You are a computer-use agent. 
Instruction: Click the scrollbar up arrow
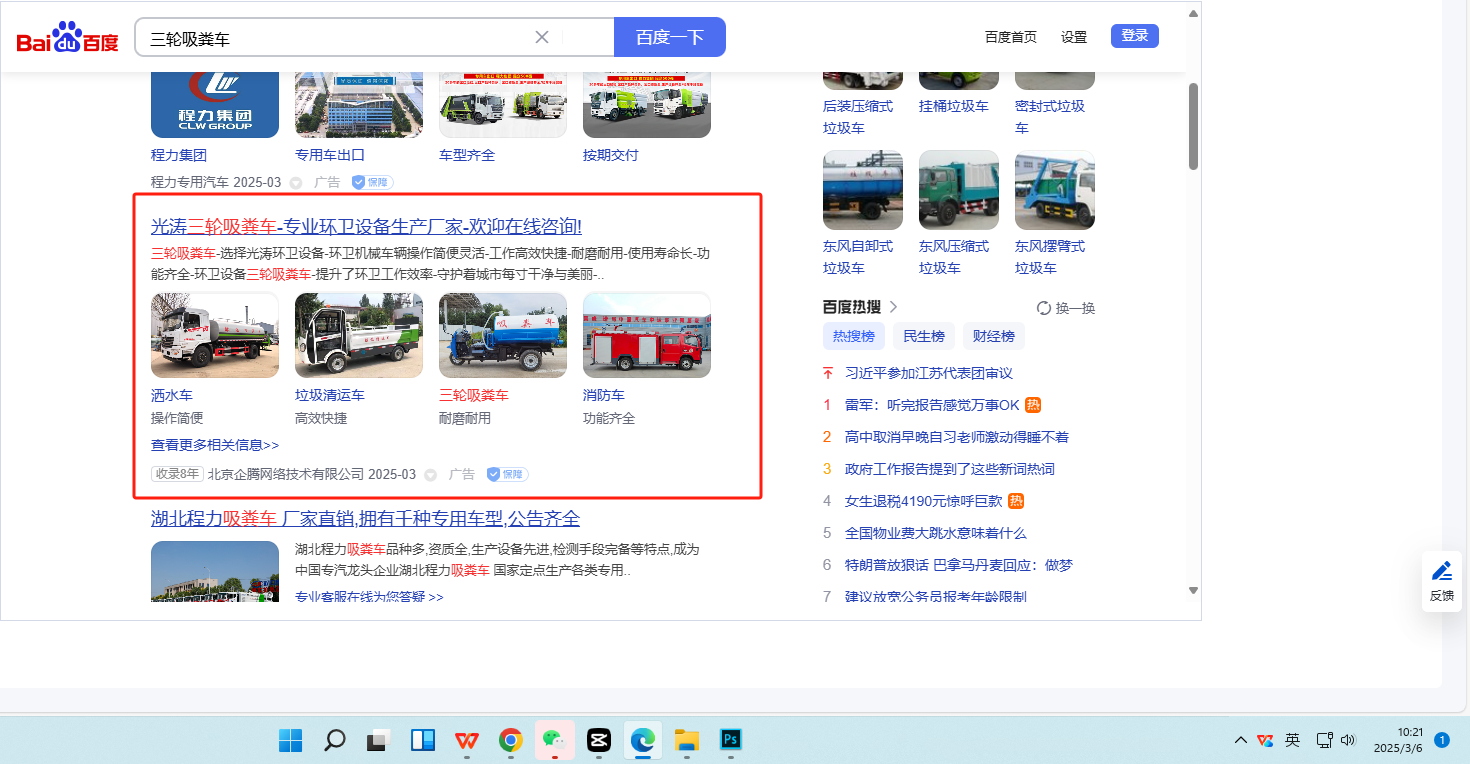pos(1193,14)
